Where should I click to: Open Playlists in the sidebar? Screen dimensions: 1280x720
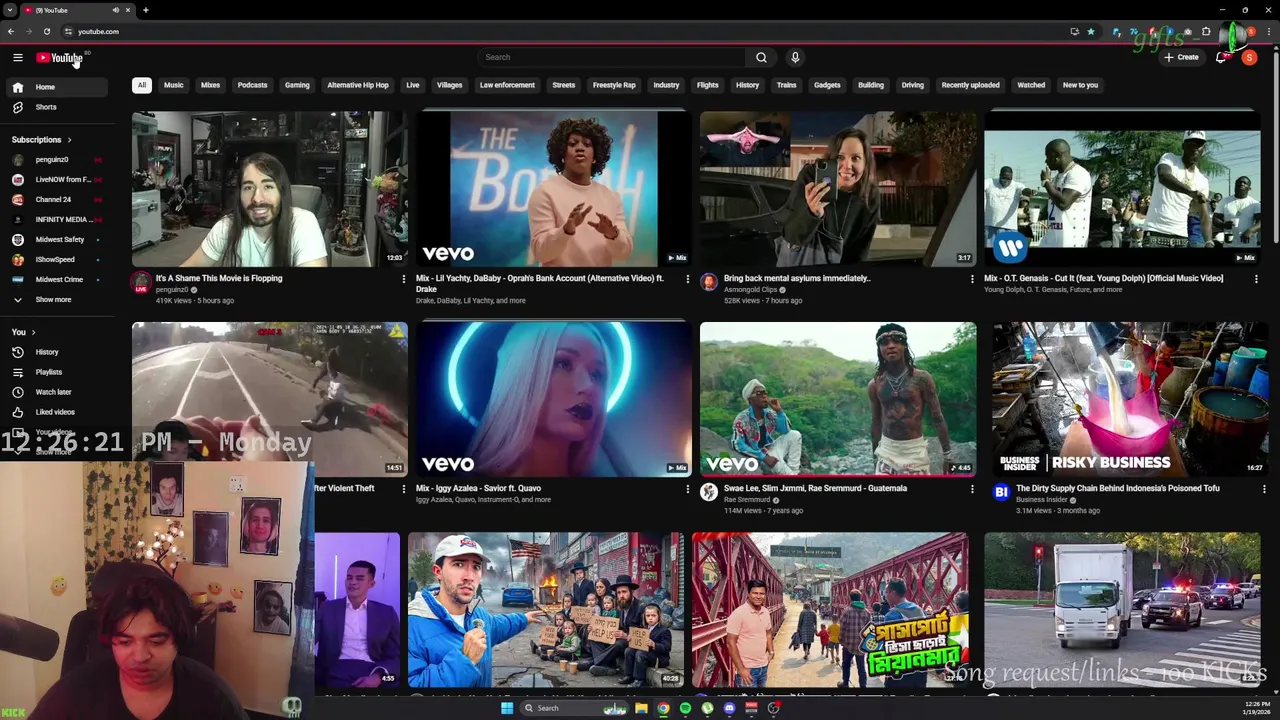[x=55, y=372]
